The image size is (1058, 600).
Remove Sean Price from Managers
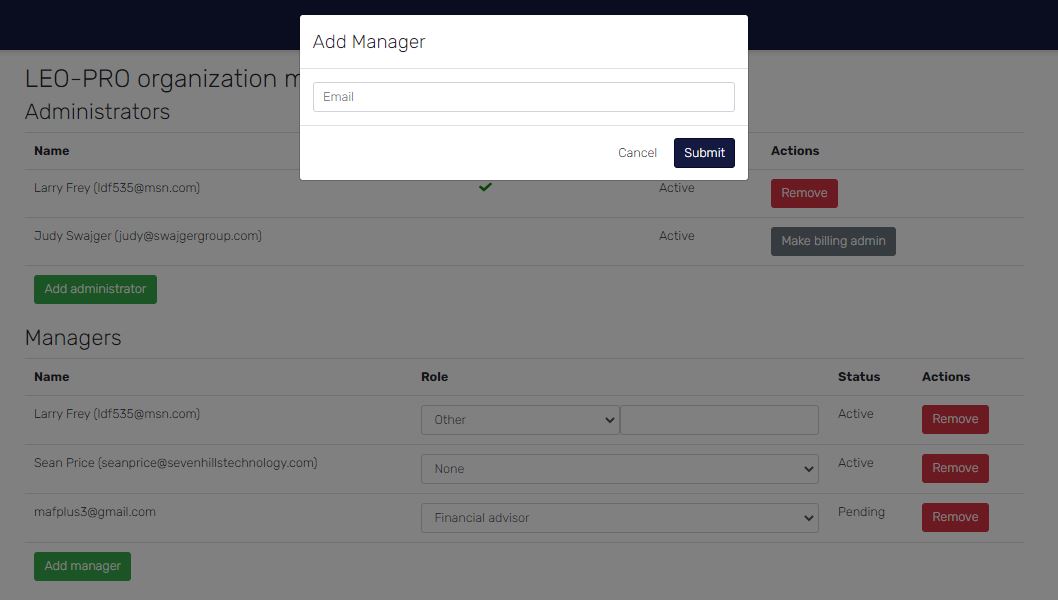point(955,468)
